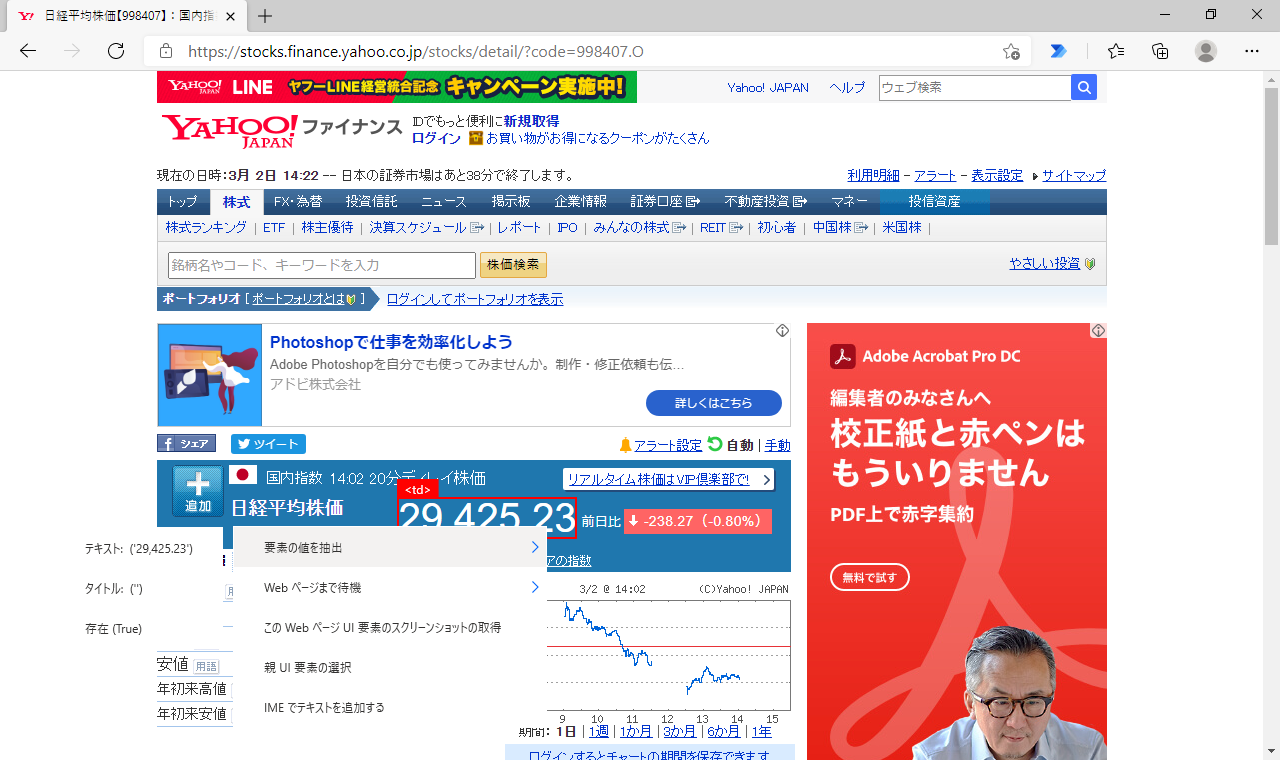Open the ETF link
This screenshot has width=1280, height=760.
coord(274,227)
